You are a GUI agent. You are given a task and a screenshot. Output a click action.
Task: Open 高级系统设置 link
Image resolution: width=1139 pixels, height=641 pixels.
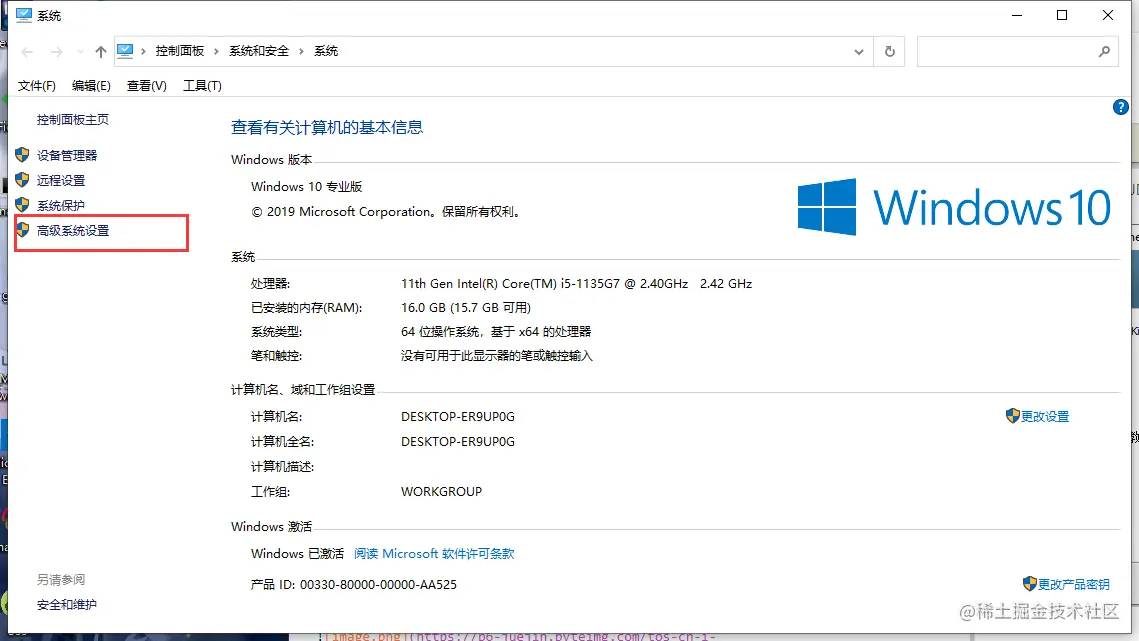(73, 230)
